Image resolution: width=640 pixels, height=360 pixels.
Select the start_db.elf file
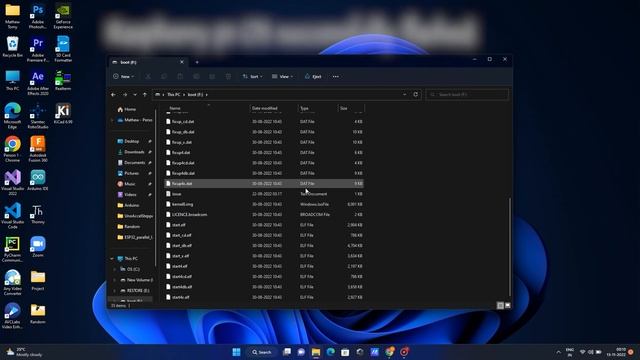tap(264, 245)
